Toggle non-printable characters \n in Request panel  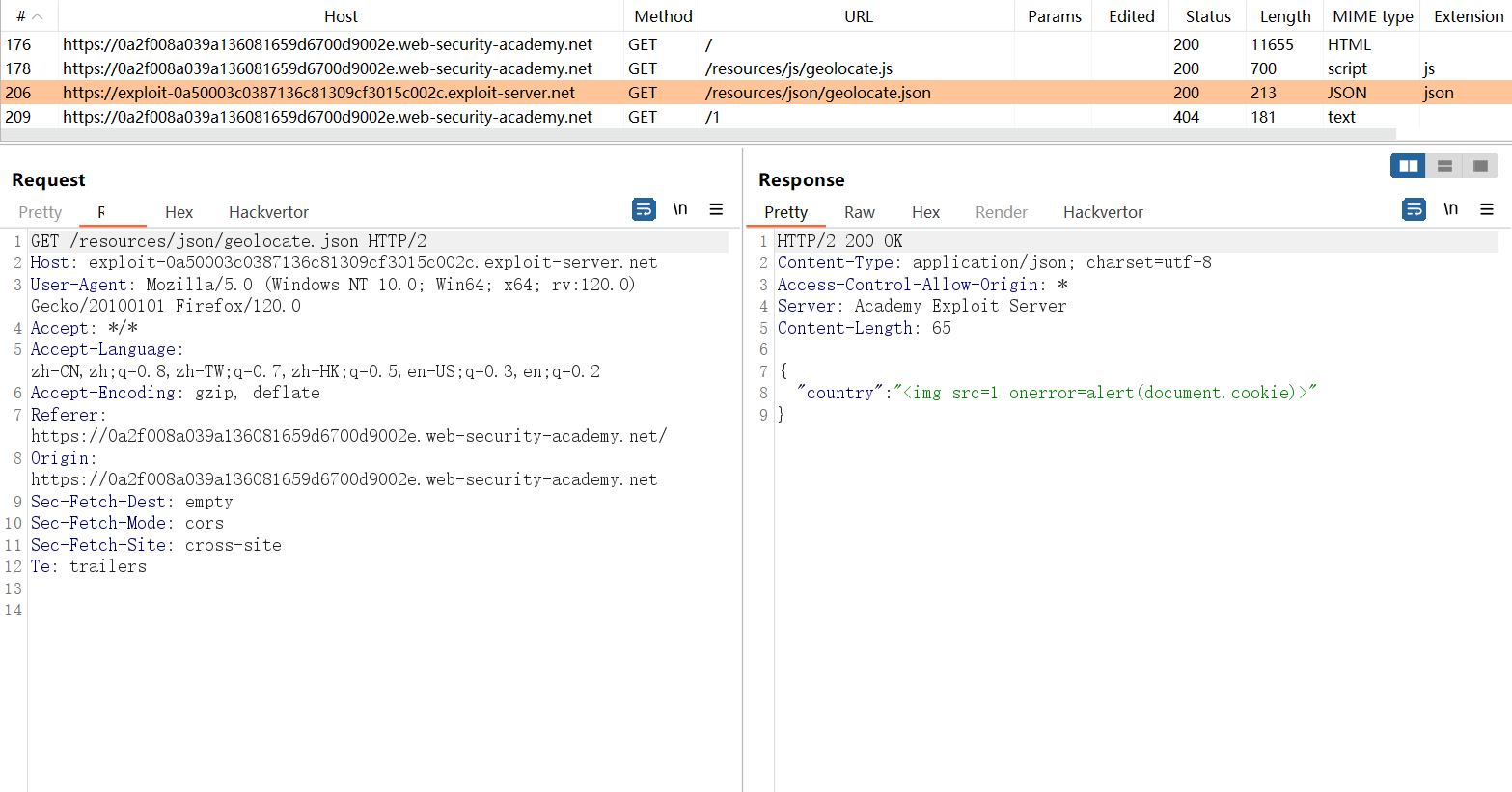click(680, 209)
